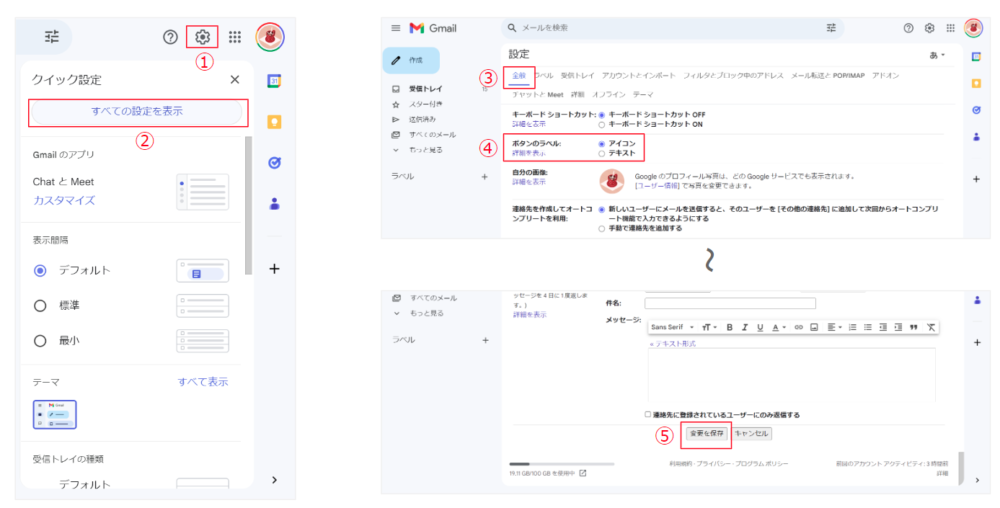Select the 最小 display density radio

click(40, 341)
